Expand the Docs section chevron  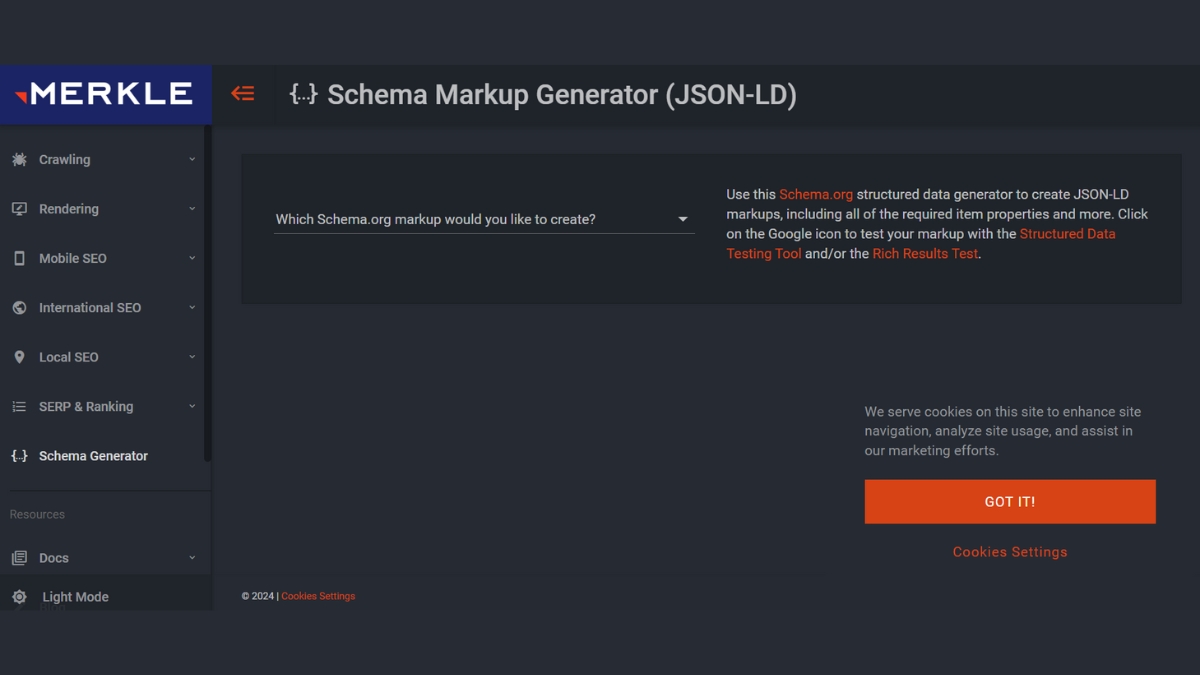tap(192, 558)
